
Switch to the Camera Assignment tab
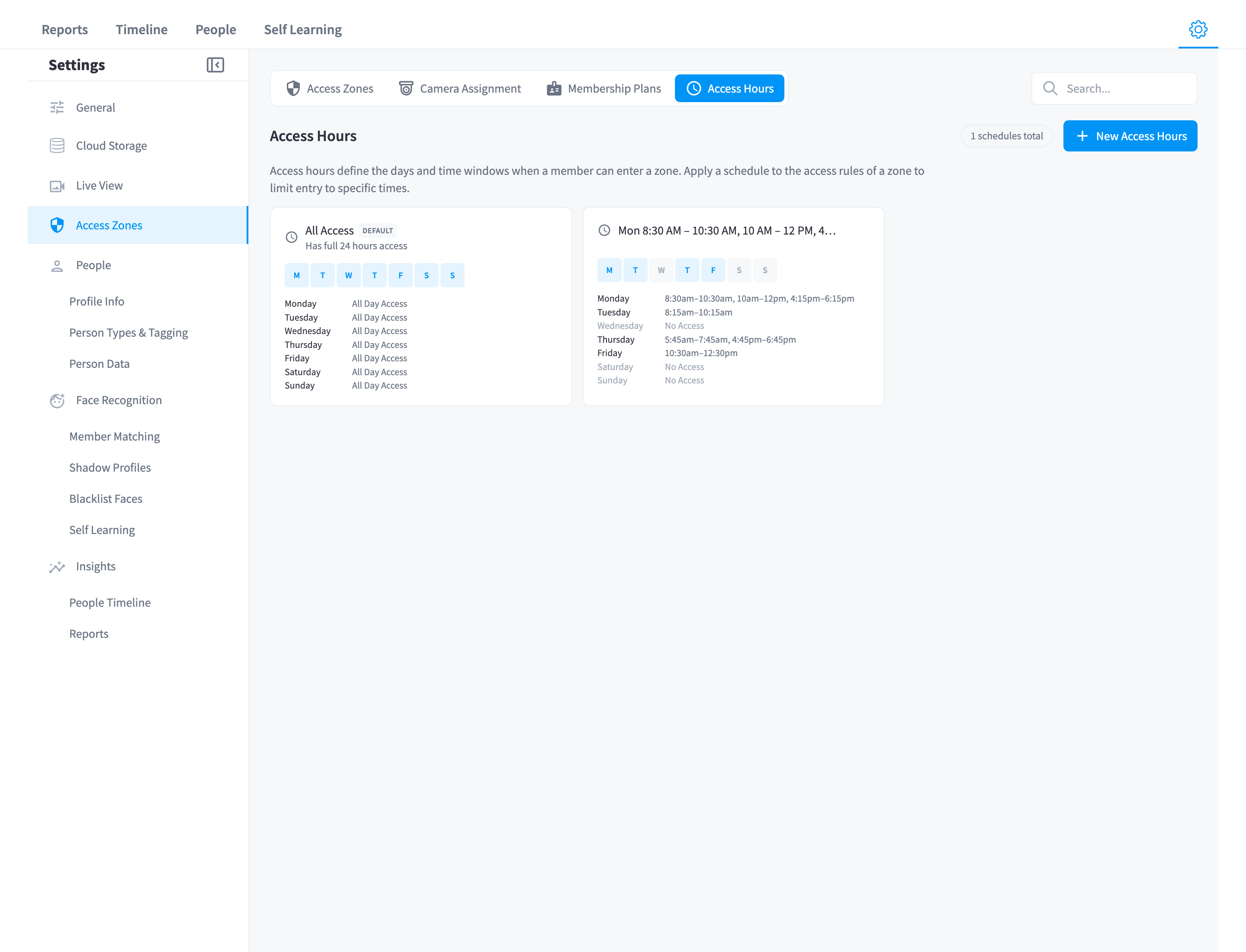459,88
